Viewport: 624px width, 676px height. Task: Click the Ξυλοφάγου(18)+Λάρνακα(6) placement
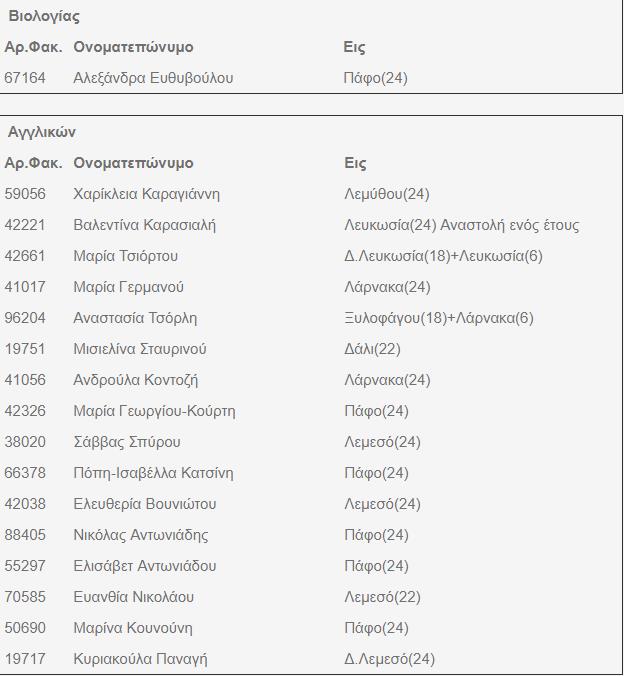438,318
